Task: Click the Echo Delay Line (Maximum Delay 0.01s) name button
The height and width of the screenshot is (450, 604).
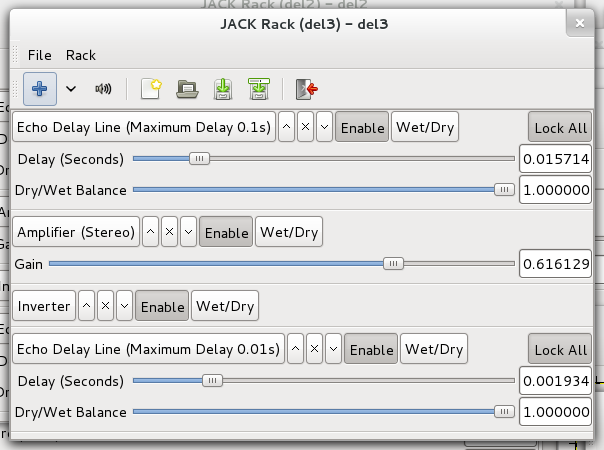Action: (x=148, y=349)
